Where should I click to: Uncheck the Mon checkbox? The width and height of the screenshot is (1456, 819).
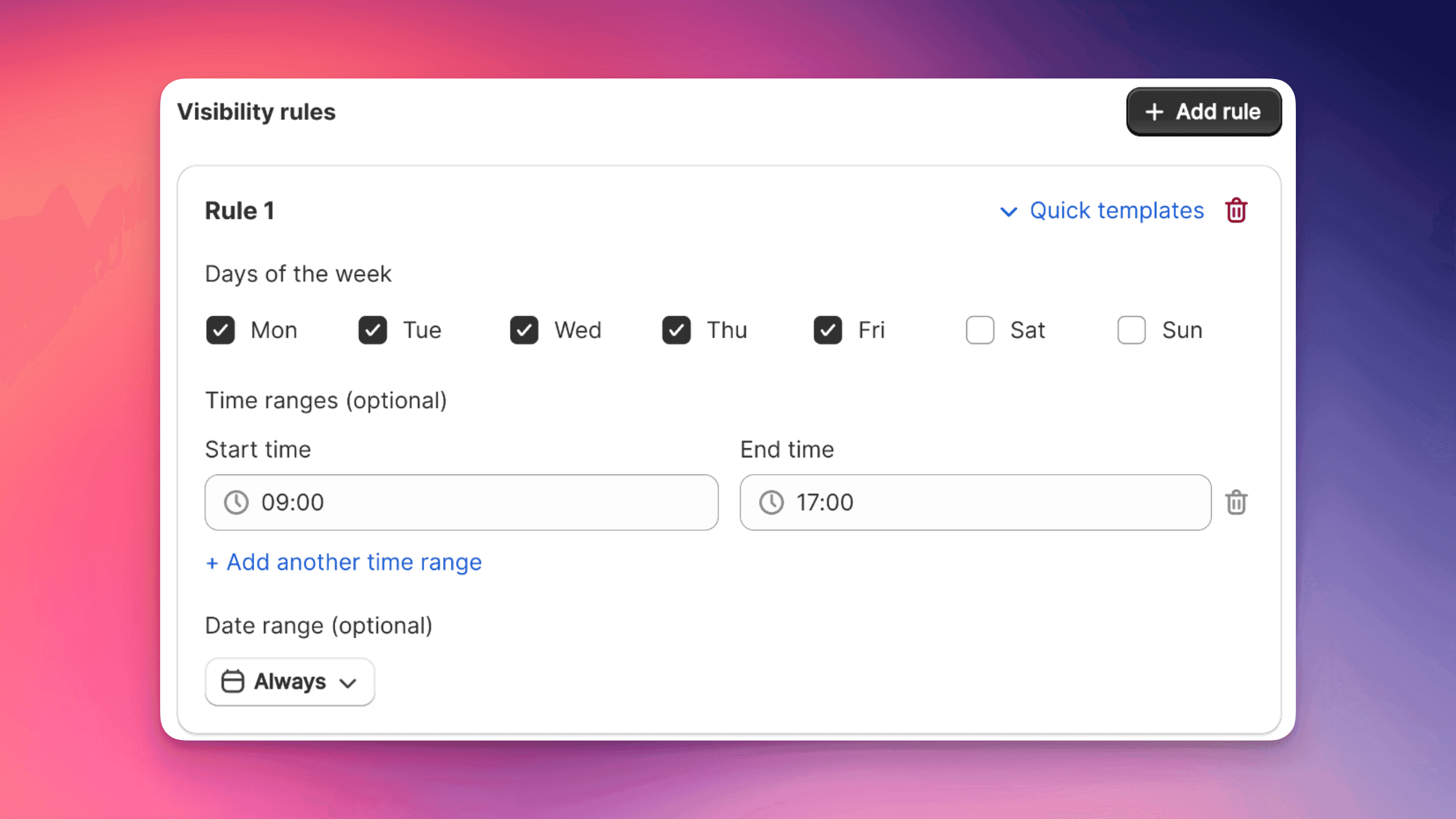point(221,330)
